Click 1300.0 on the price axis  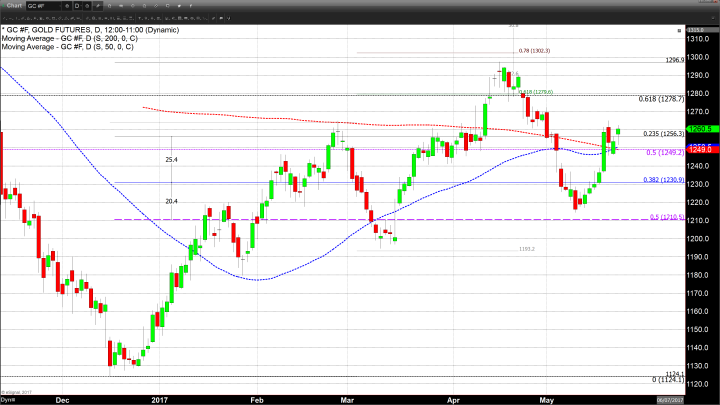pyautogui.click(x=698, y=57)
